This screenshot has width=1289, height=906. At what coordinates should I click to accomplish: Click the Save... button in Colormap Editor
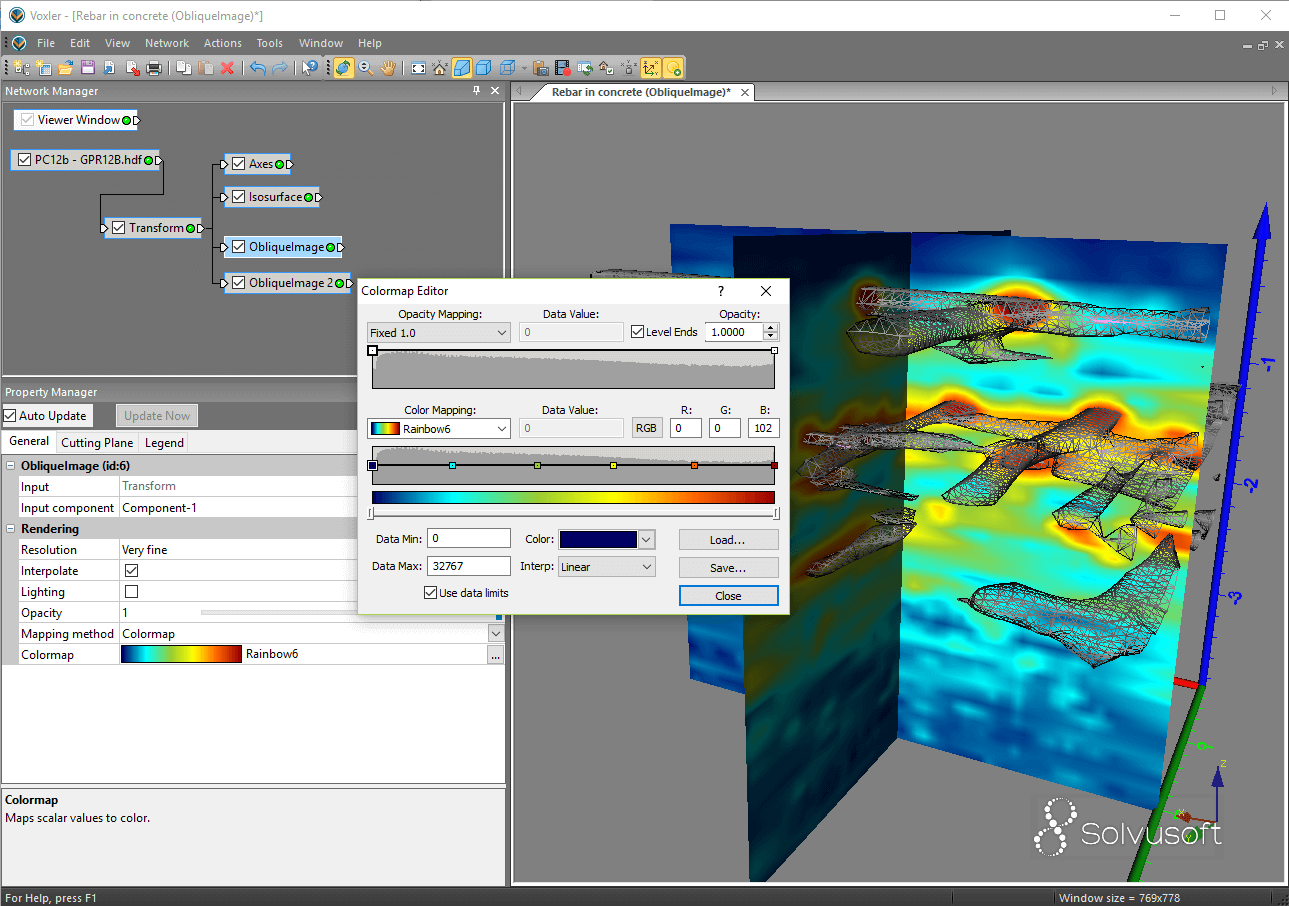coord(728,567)
